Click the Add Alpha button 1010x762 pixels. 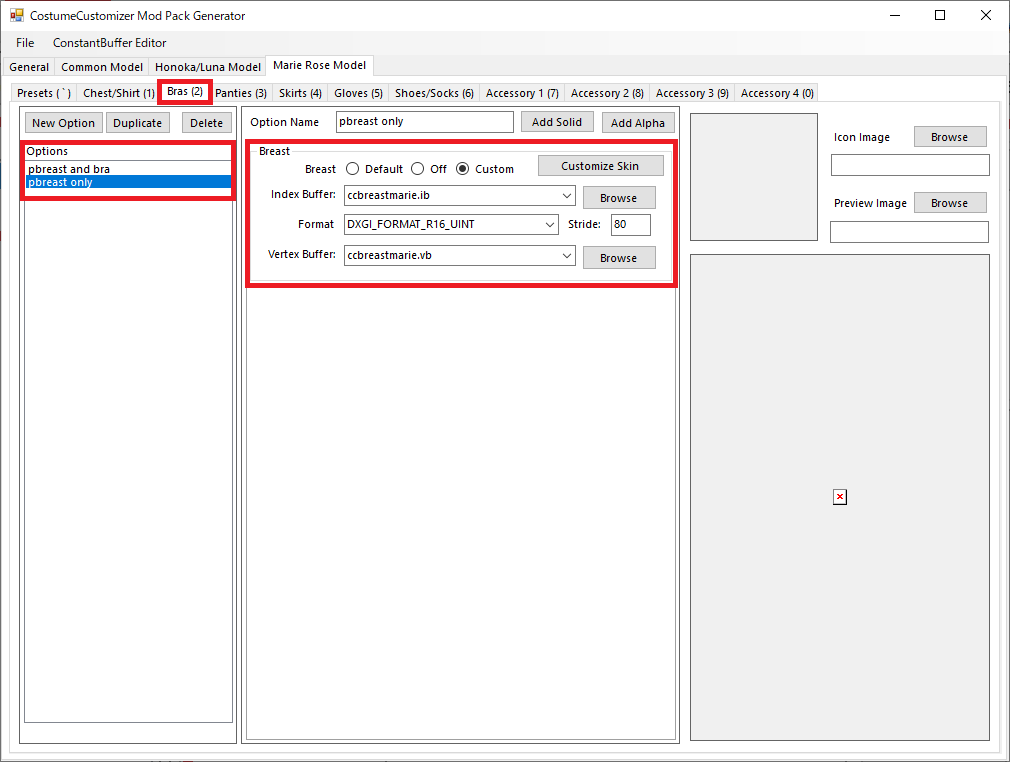(638, 122)
